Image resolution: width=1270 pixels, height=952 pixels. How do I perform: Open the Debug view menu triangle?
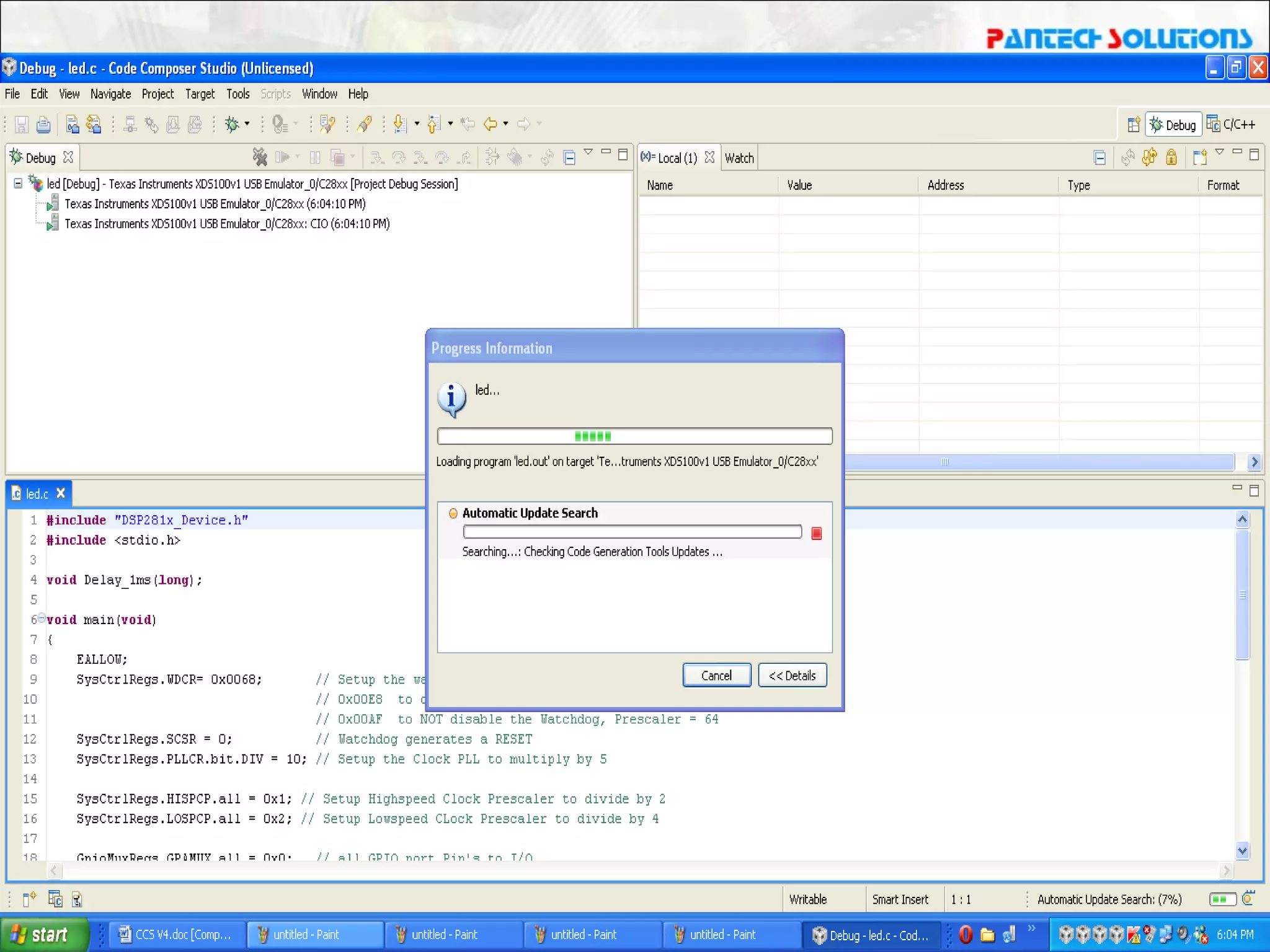588,152
